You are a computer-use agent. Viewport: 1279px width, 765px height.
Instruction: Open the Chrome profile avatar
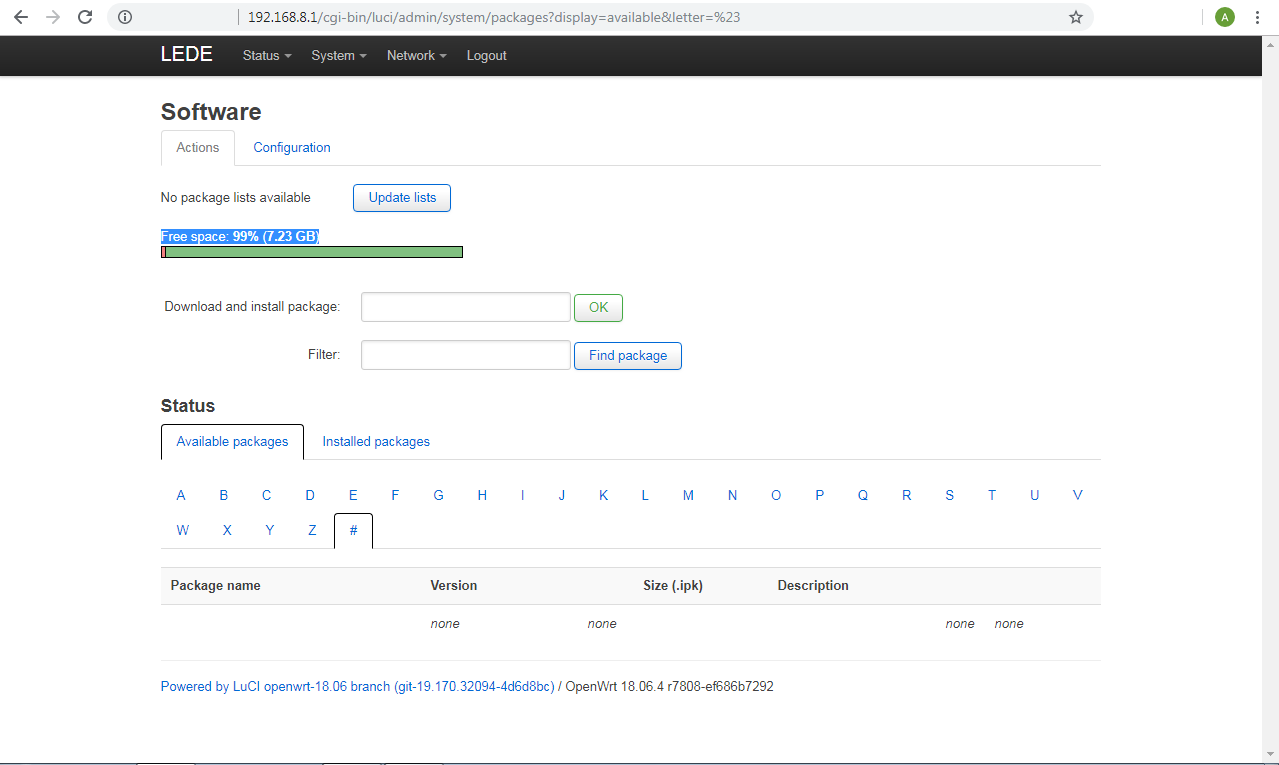(x=1225, y=17)
